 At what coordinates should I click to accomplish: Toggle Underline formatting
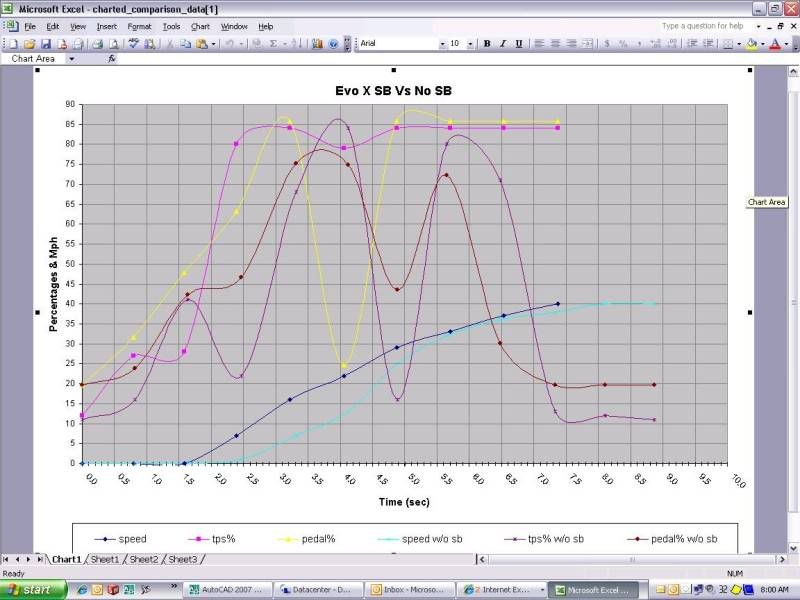(519, 44)
